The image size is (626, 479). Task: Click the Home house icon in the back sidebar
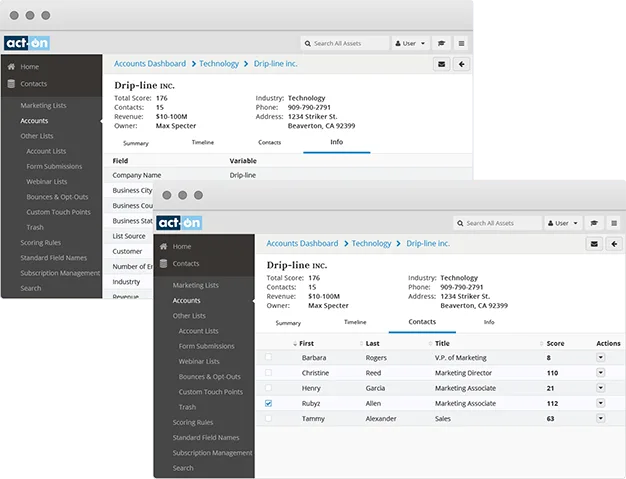point(11,67)
